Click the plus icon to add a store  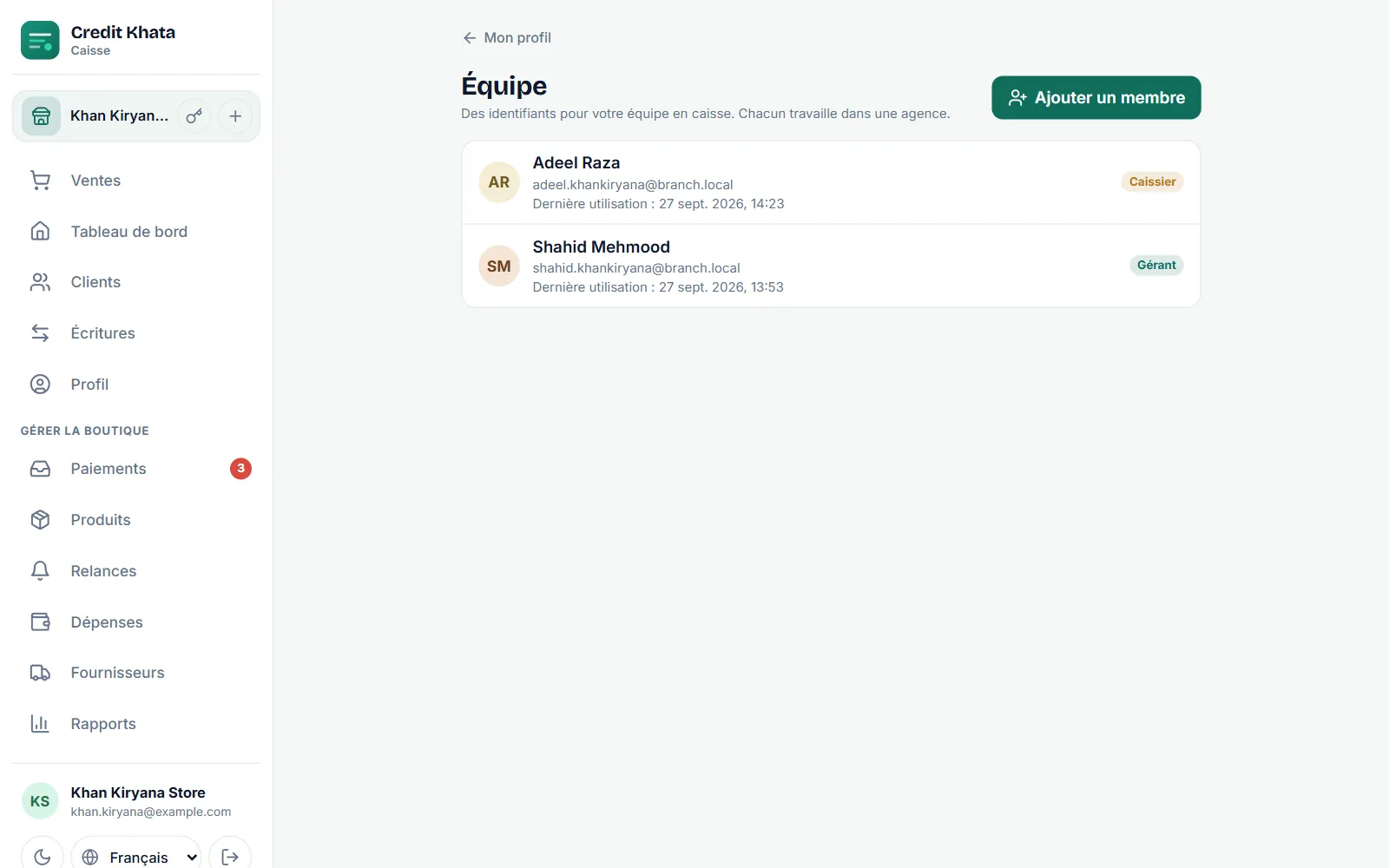coord(235,116)
